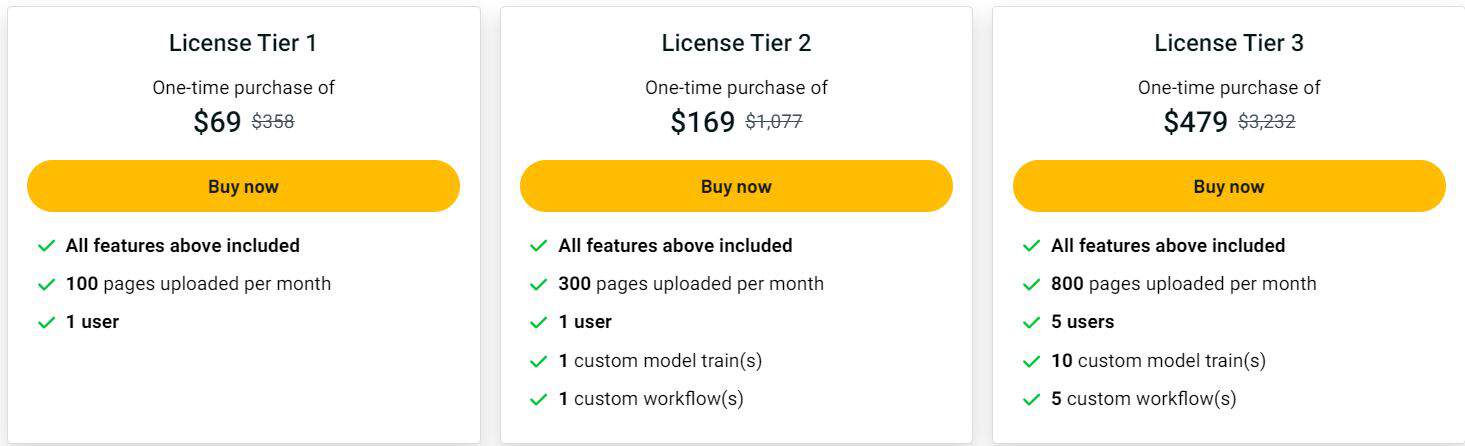Click the checkmark beside 800 pages uploaded
This screenshot has width=1465, height=446.
click(1032, 284)
